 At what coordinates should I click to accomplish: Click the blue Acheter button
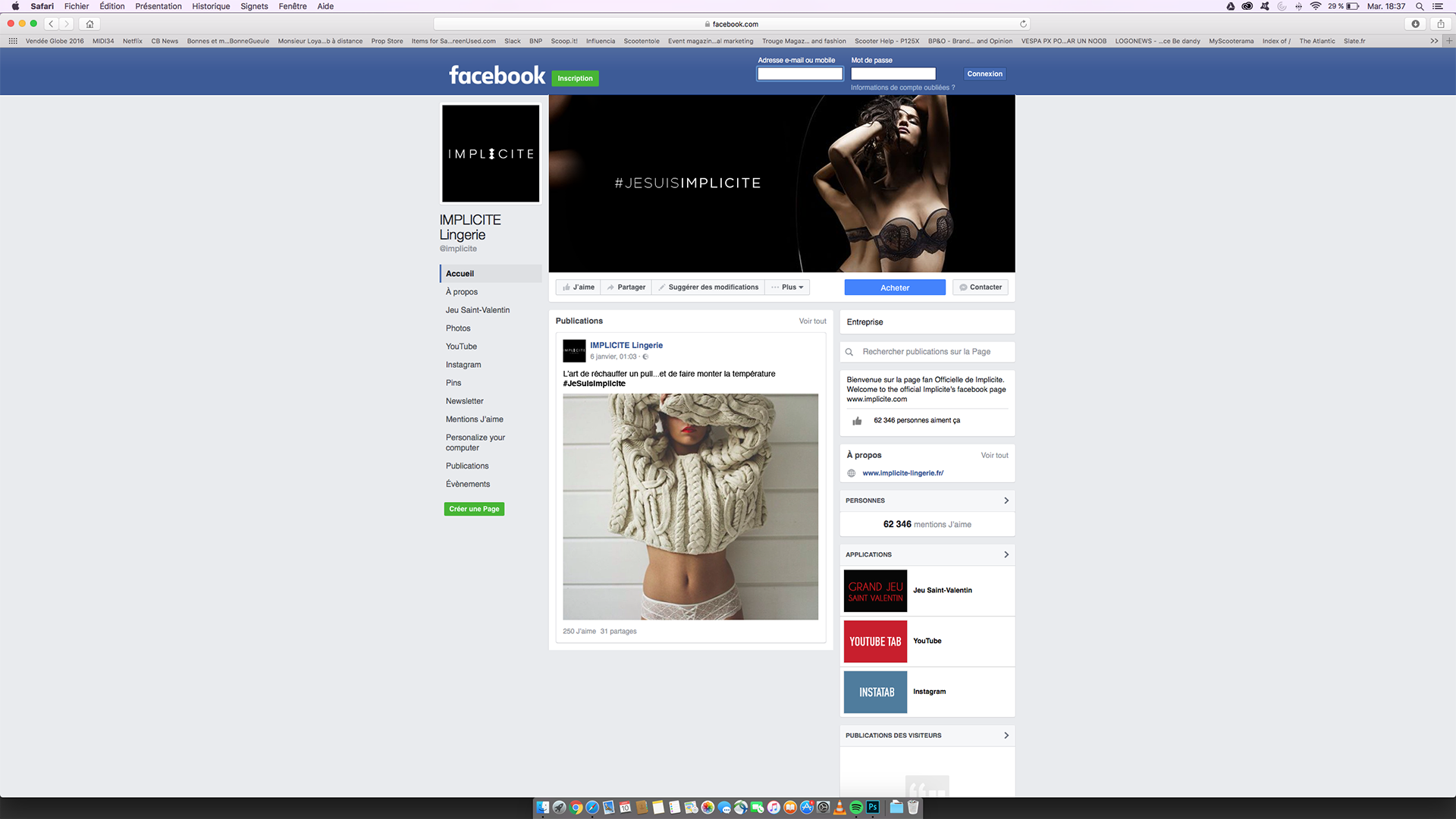895,287
